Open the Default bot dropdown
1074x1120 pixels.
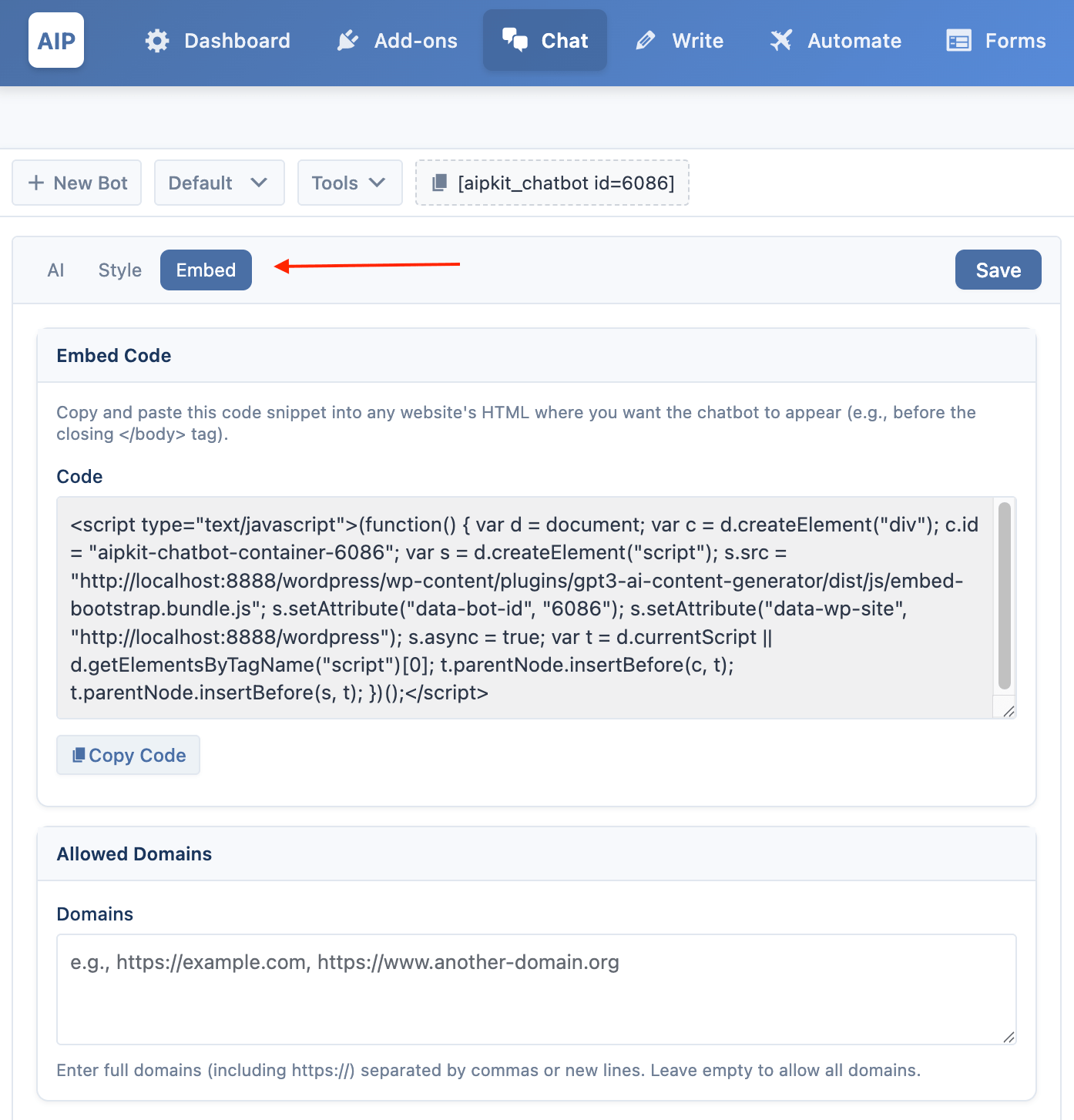220,183
